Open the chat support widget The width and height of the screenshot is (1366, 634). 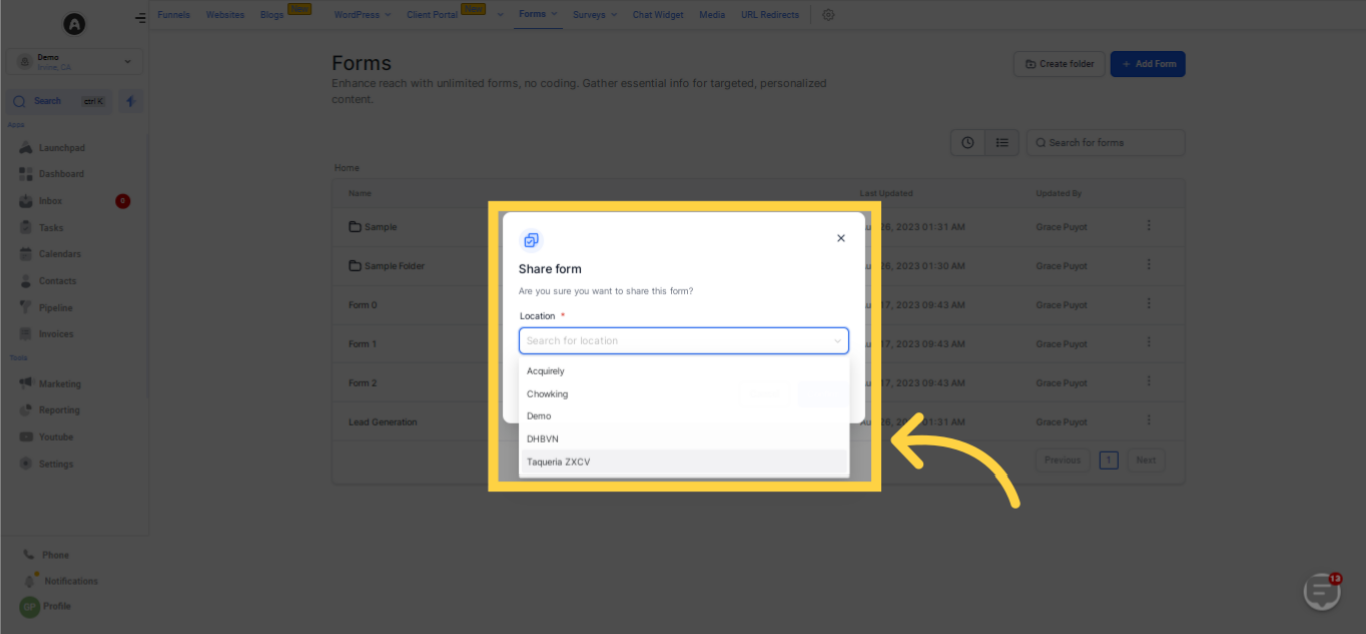[1323, 592]
